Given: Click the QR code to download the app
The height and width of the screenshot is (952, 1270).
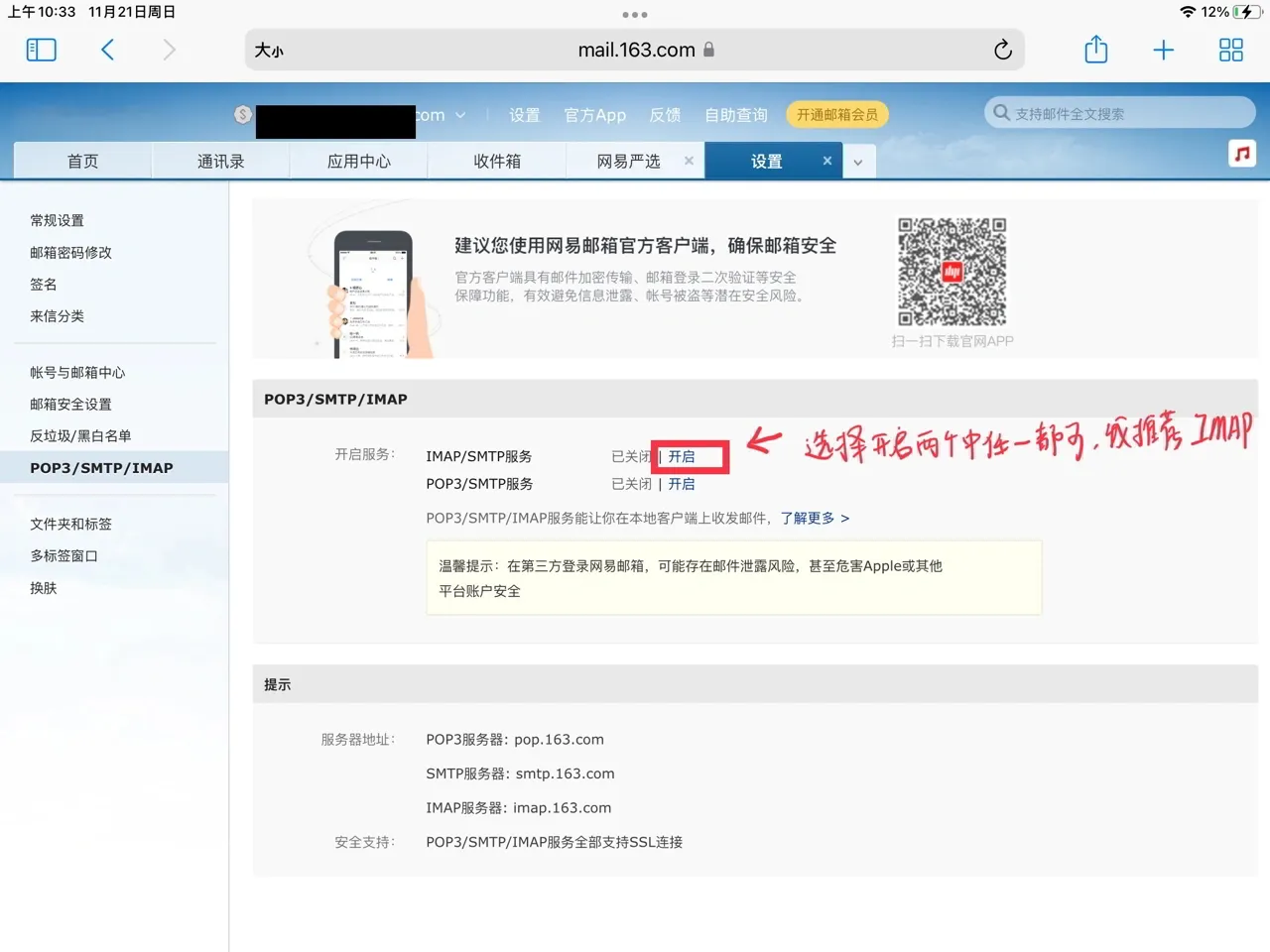Looking at the screenshot, I should tap(952, 270).
